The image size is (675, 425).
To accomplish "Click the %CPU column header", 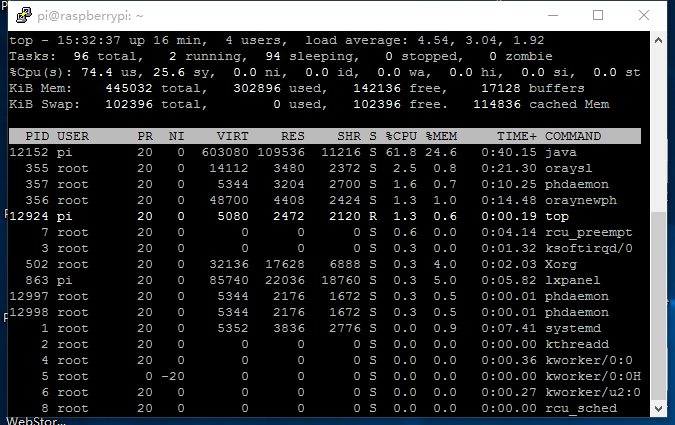I will pos(401,136).
